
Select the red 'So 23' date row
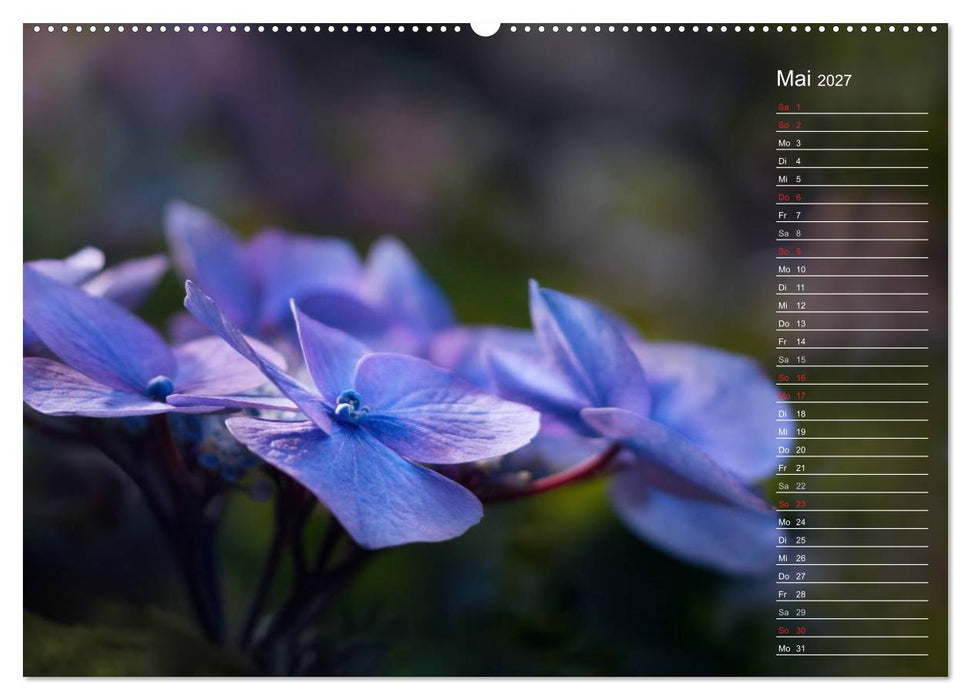pyautogui.click(x=852, y=504)
